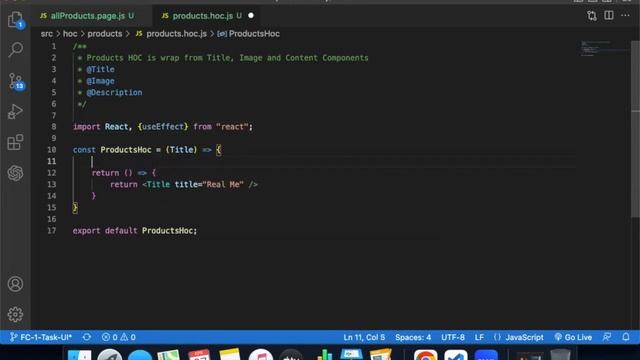Switch to allProducts.page.js tab
This screenshot has width=640, height=360.
tap(87, 16)
